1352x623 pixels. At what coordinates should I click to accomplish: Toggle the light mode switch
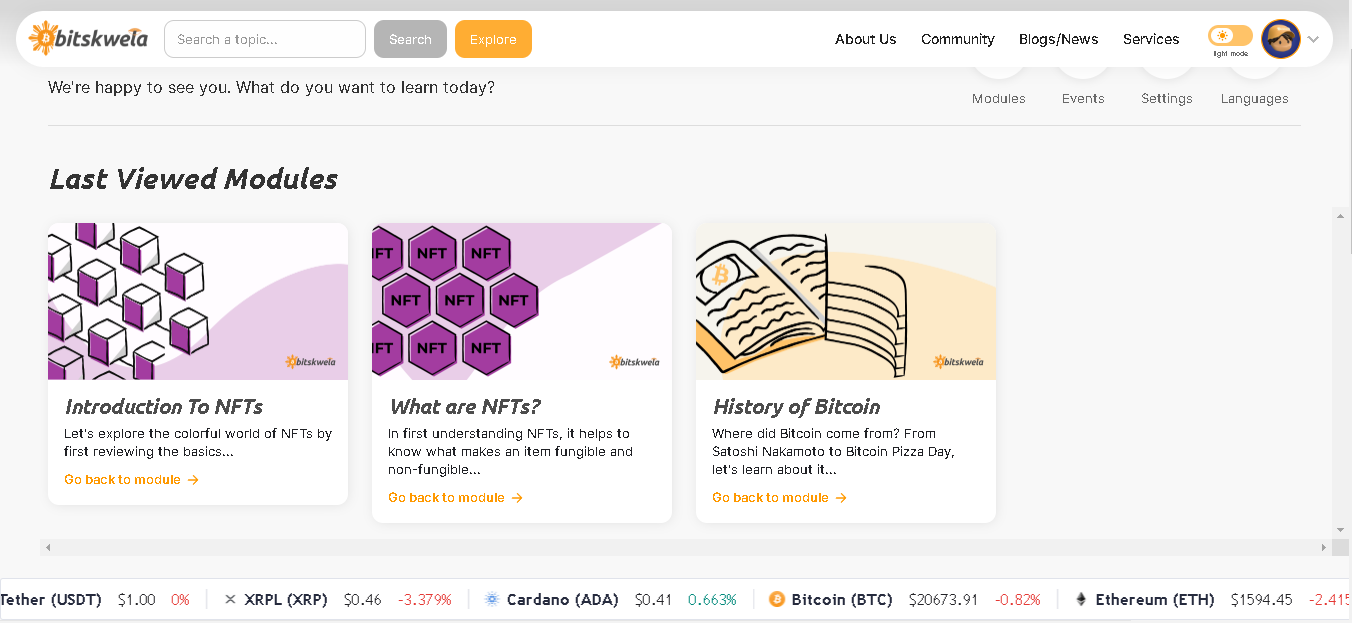coord(1230,36)
